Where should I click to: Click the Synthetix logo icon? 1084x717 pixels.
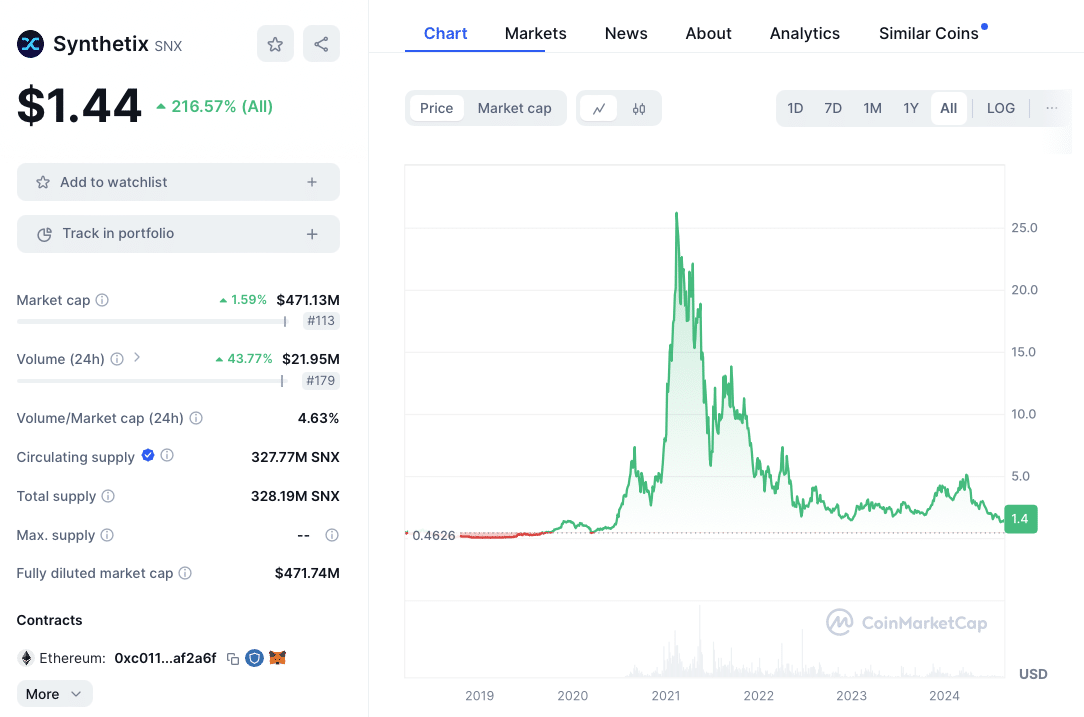click(x=30, y=44)
